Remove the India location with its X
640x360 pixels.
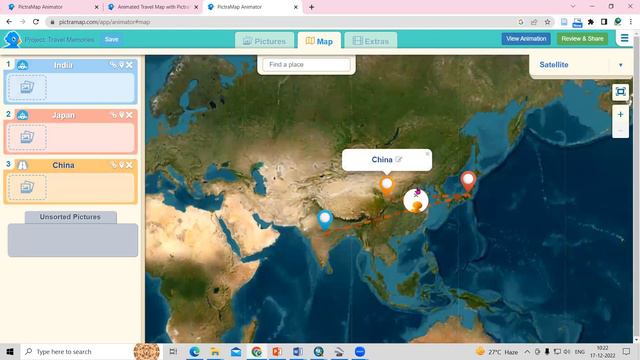coord(129,65)
